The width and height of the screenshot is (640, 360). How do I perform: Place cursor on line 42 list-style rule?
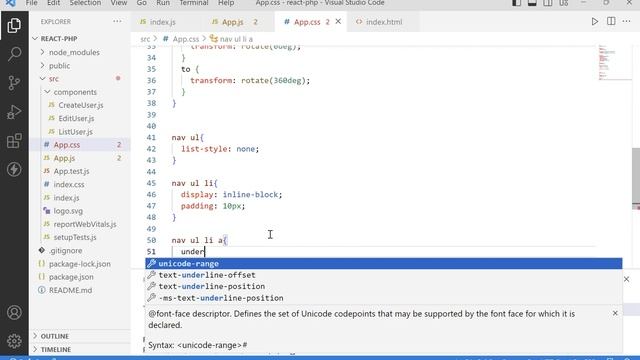[220, 149]
